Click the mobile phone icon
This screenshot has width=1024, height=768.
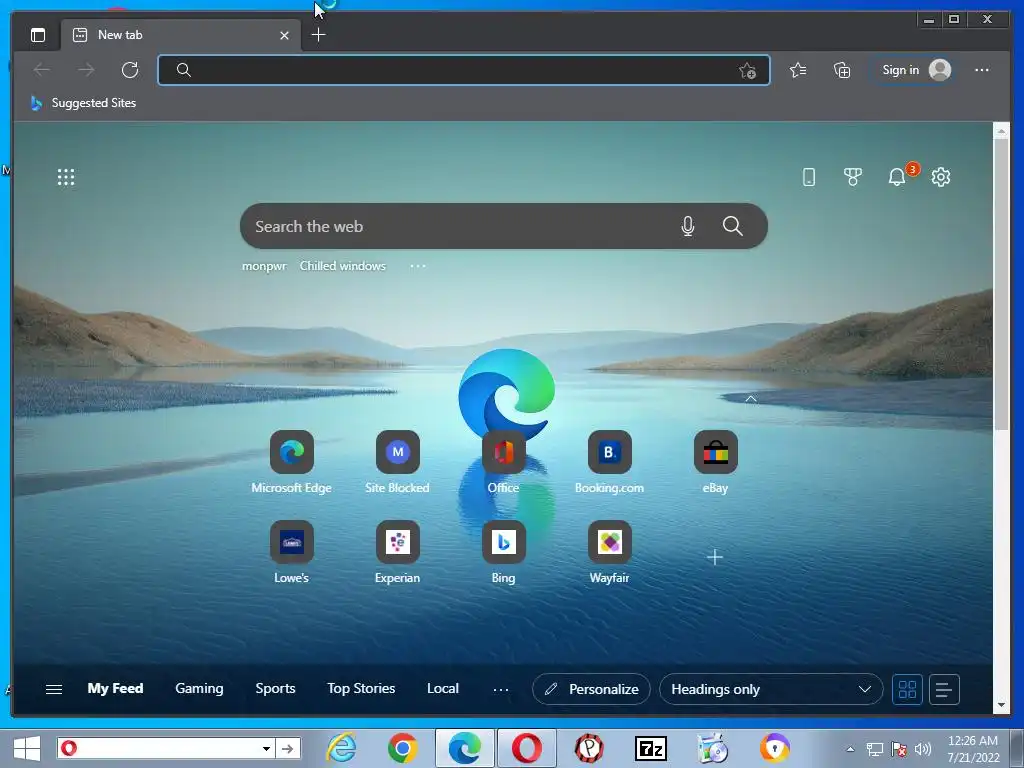(808, 177)
